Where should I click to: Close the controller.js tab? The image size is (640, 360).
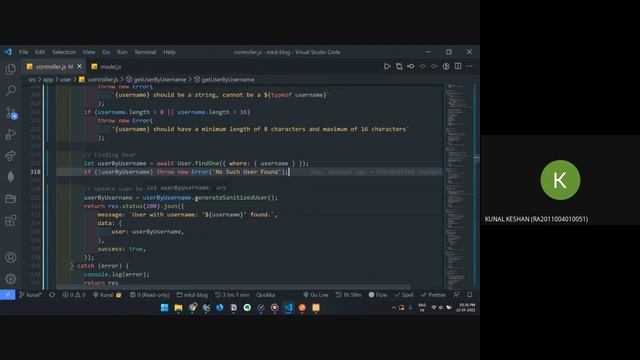tap(80, 66)
